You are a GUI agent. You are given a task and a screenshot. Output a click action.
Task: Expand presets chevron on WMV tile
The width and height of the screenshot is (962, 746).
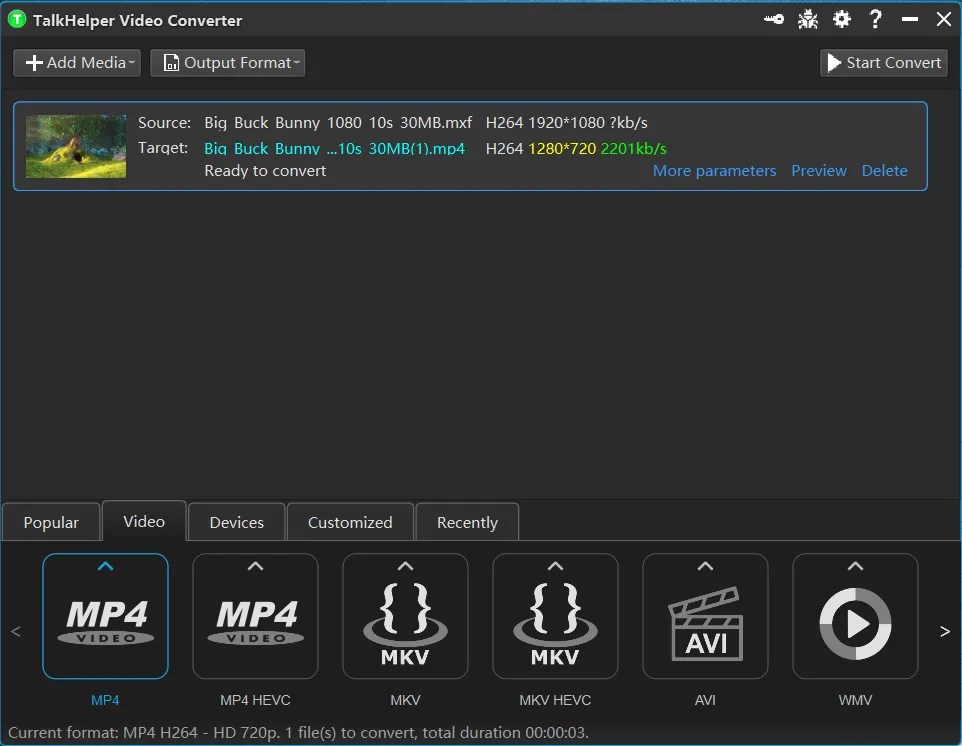coord(855,566)
